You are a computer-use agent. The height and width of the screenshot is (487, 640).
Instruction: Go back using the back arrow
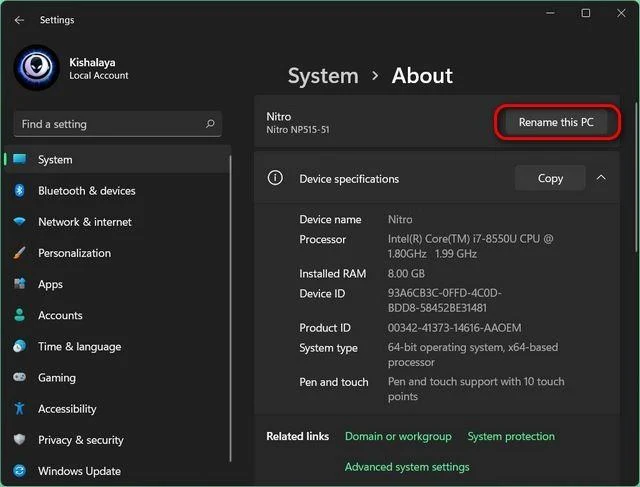click(x=19, y=20)
